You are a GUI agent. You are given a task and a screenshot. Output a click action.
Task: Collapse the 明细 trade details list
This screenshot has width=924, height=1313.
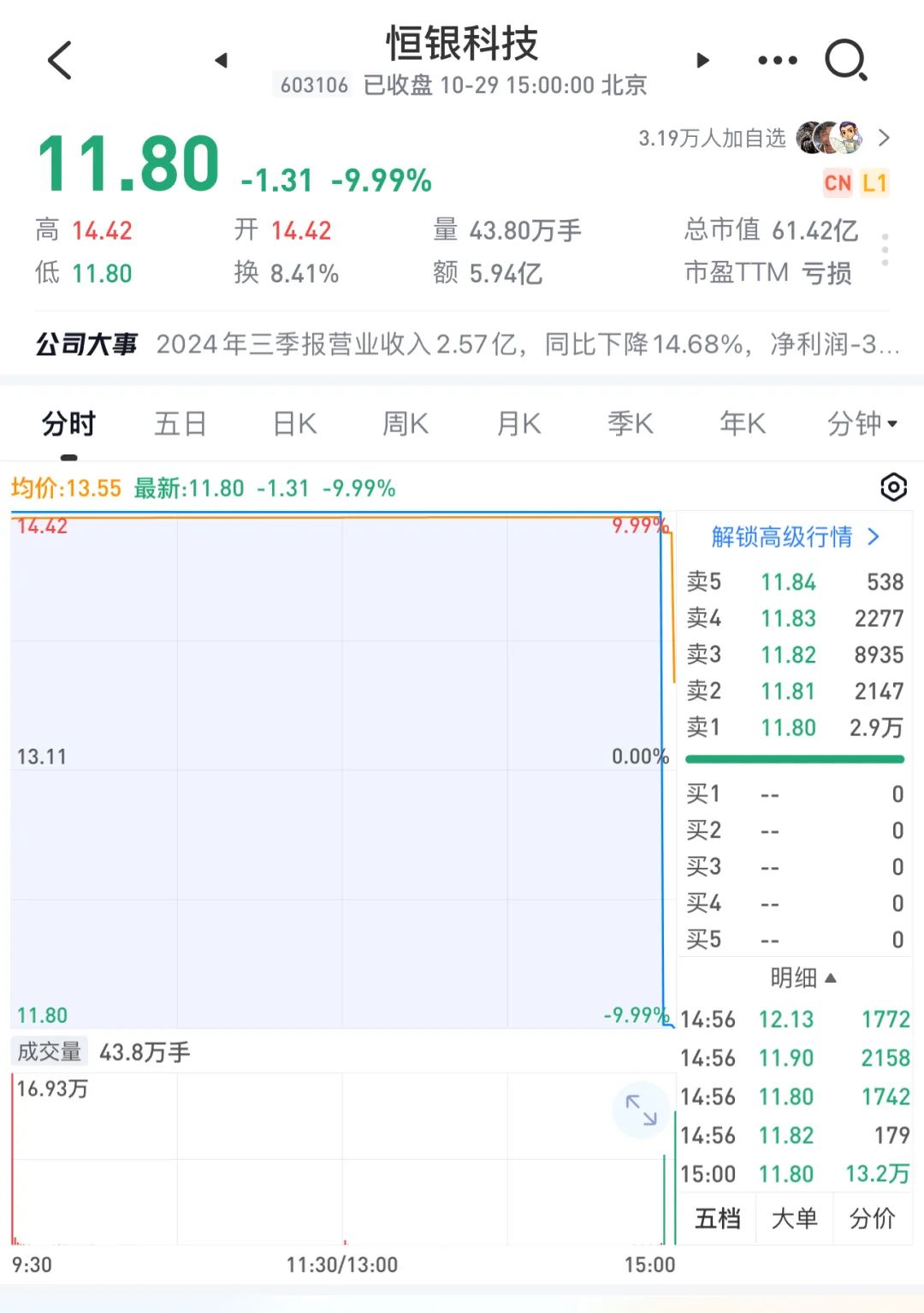point(803,977)
